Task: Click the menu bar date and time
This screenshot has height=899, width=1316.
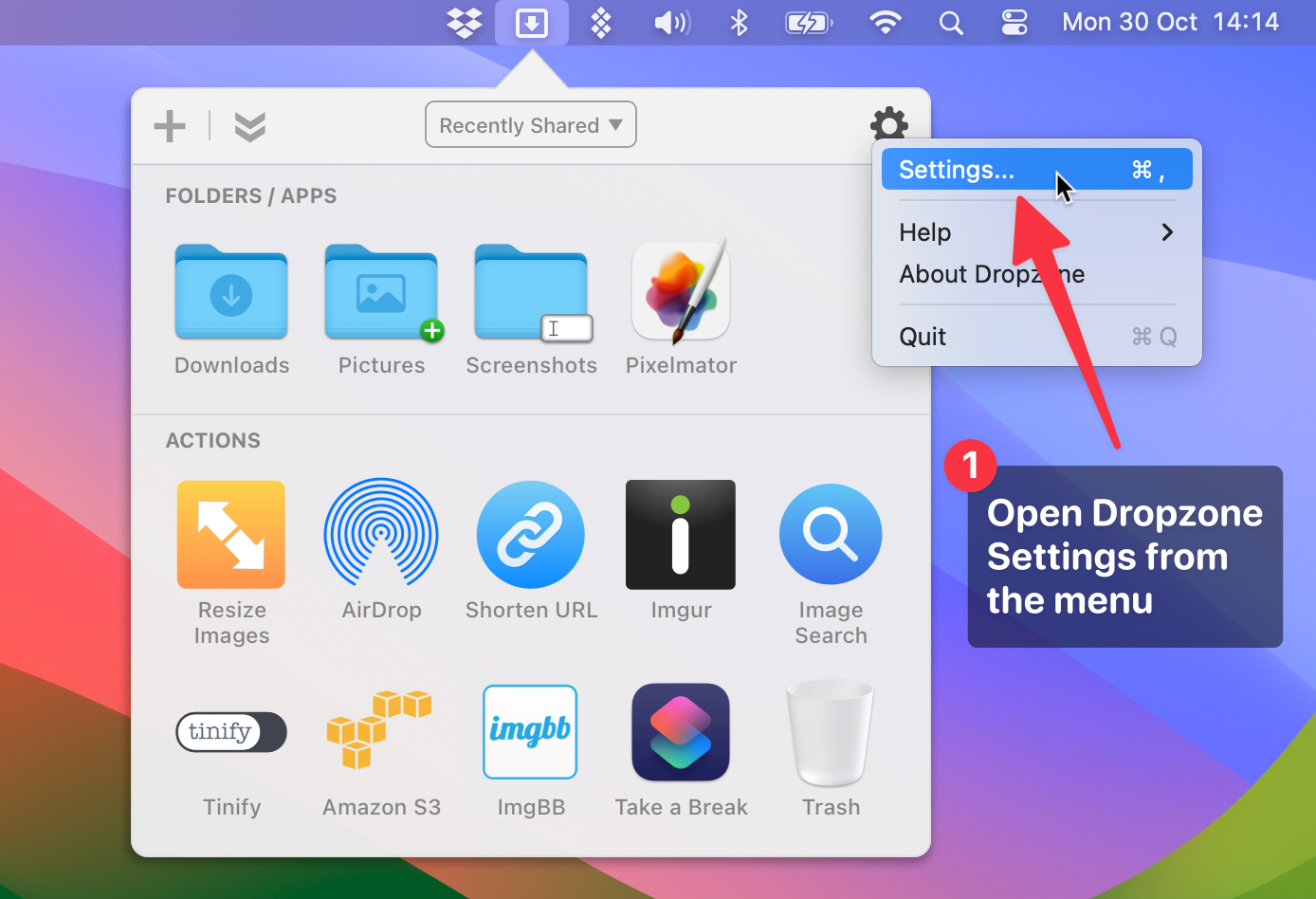Action: click(x=1170, y=23)
